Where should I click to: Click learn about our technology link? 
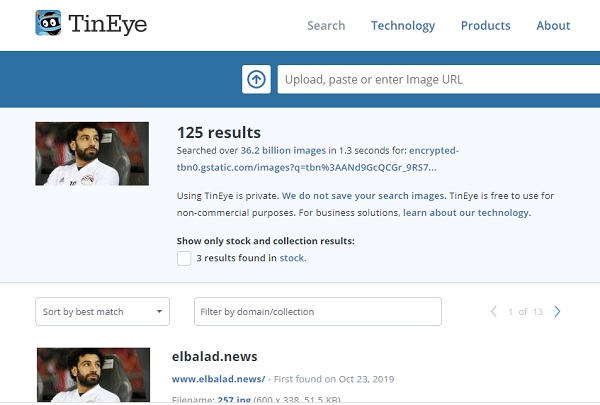point(466,212)
